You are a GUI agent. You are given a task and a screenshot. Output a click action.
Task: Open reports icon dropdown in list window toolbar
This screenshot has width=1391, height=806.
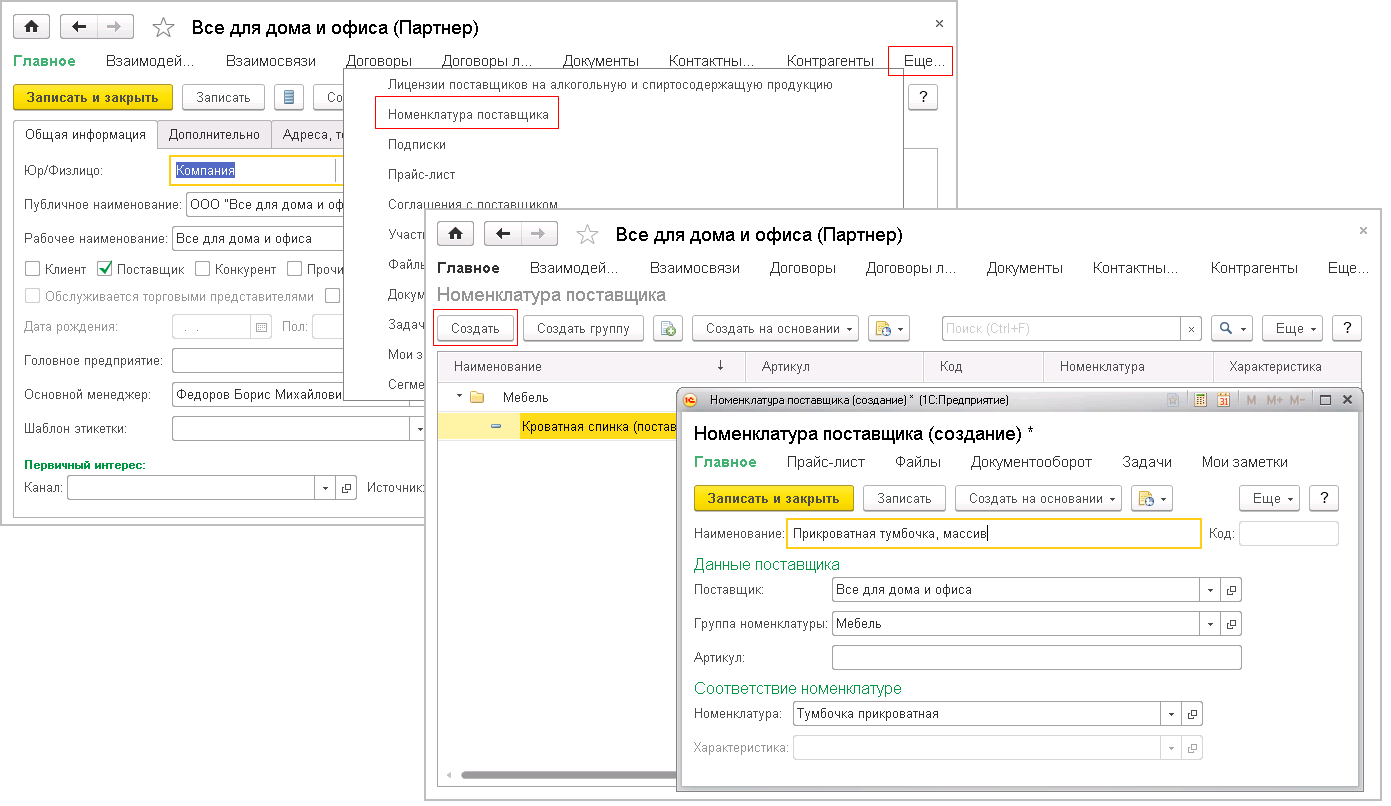pyautogui.click(x=888, y=328)
